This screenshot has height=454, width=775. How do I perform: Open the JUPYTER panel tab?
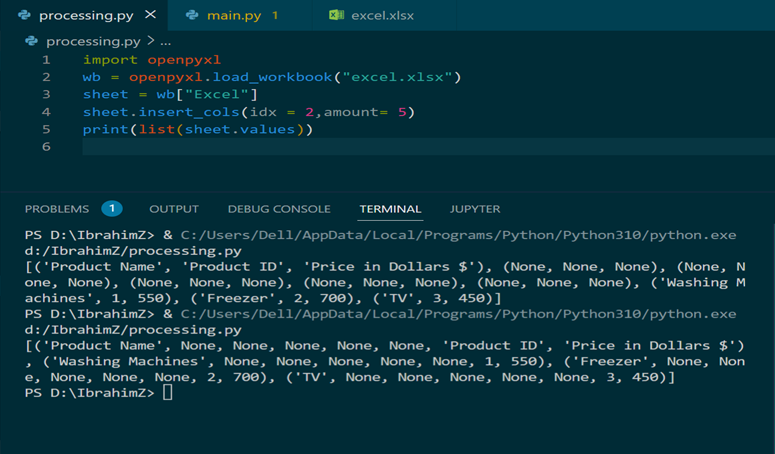(x=474, y=209)
